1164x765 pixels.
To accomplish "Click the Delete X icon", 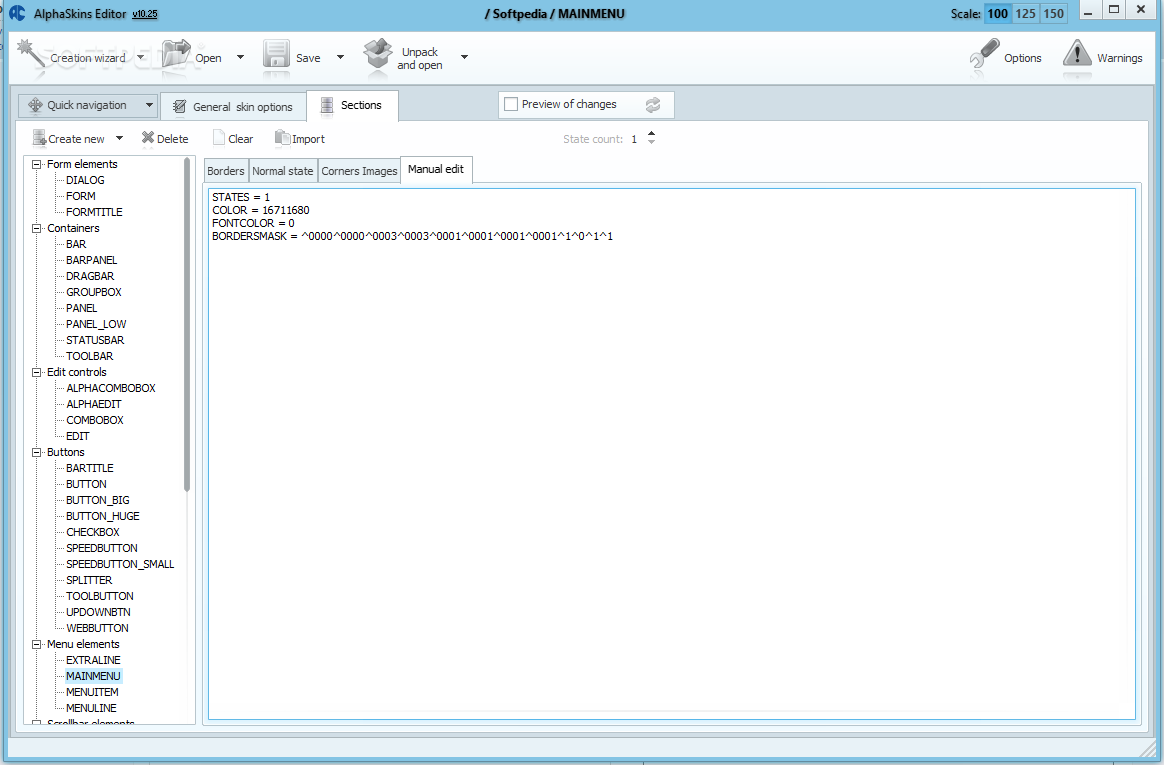I will [x=148, y=138].
